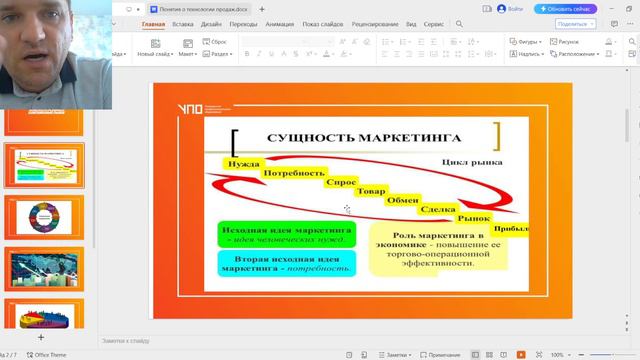This screenshot has width=640, height=360.
Task: Select the blue photo slide thumbnail
Action: coord(44,269)
